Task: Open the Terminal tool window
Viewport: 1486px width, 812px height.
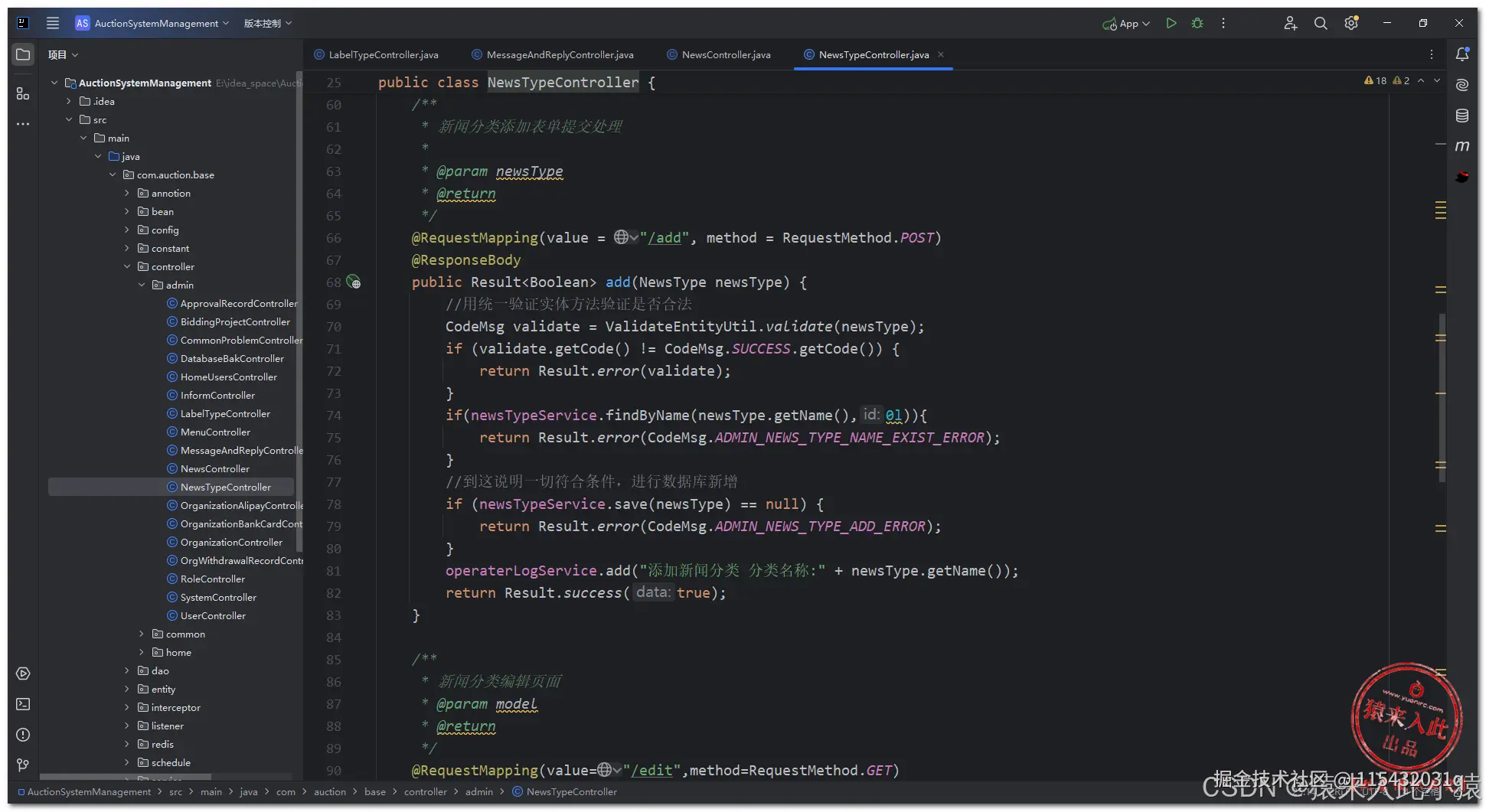Action: coord(23,704)
